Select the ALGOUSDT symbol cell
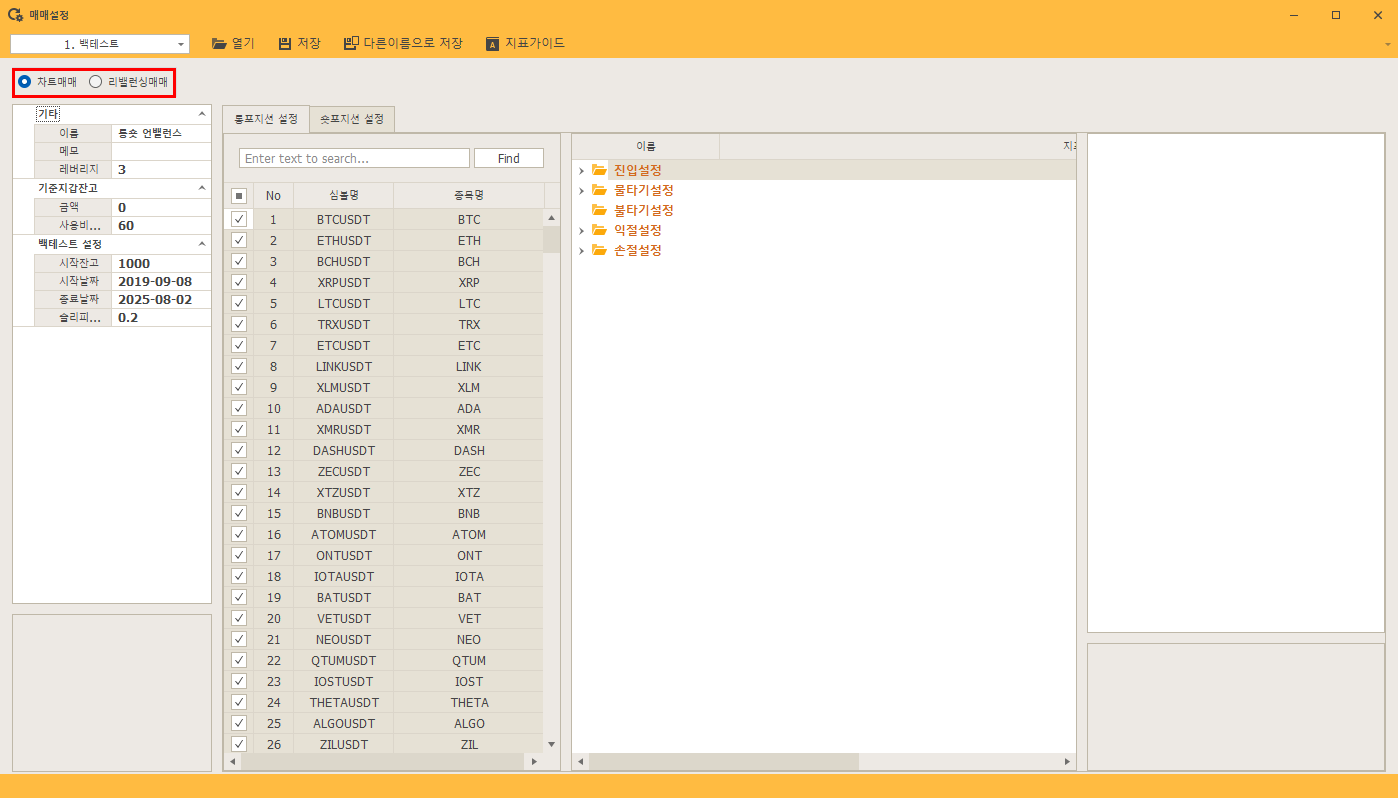Screen dimensions: 1398x798 pos(343,723)
